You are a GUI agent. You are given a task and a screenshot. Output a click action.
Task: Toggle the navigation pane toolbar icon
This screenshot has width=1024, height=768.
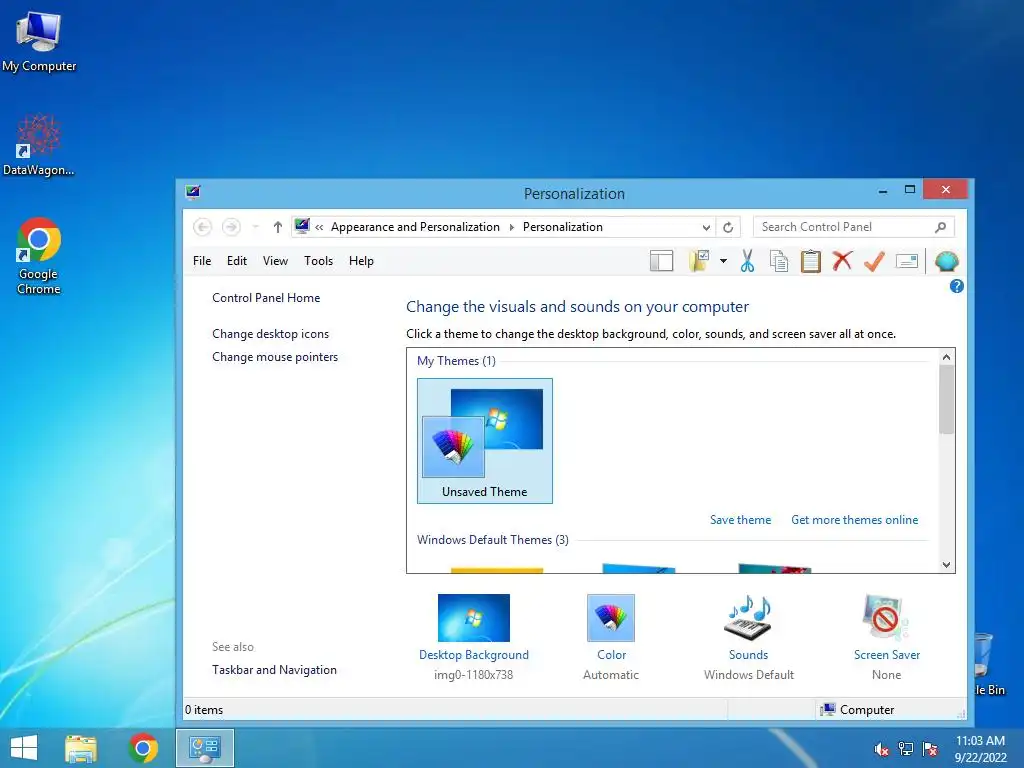[x=662, y=261]
